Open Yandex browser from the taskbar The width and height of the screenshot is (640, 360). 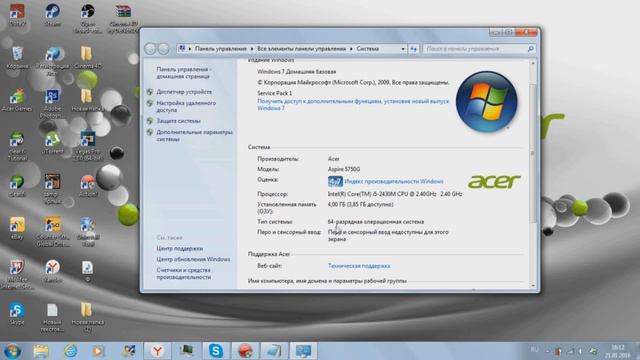(x=157, y=351)
